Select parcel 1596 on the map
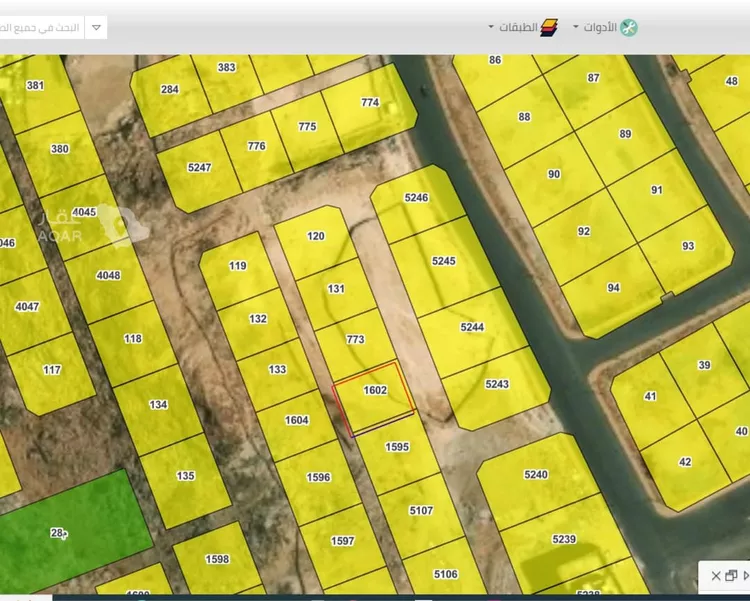Screen dimensions: 750x601 pos(318,482)
